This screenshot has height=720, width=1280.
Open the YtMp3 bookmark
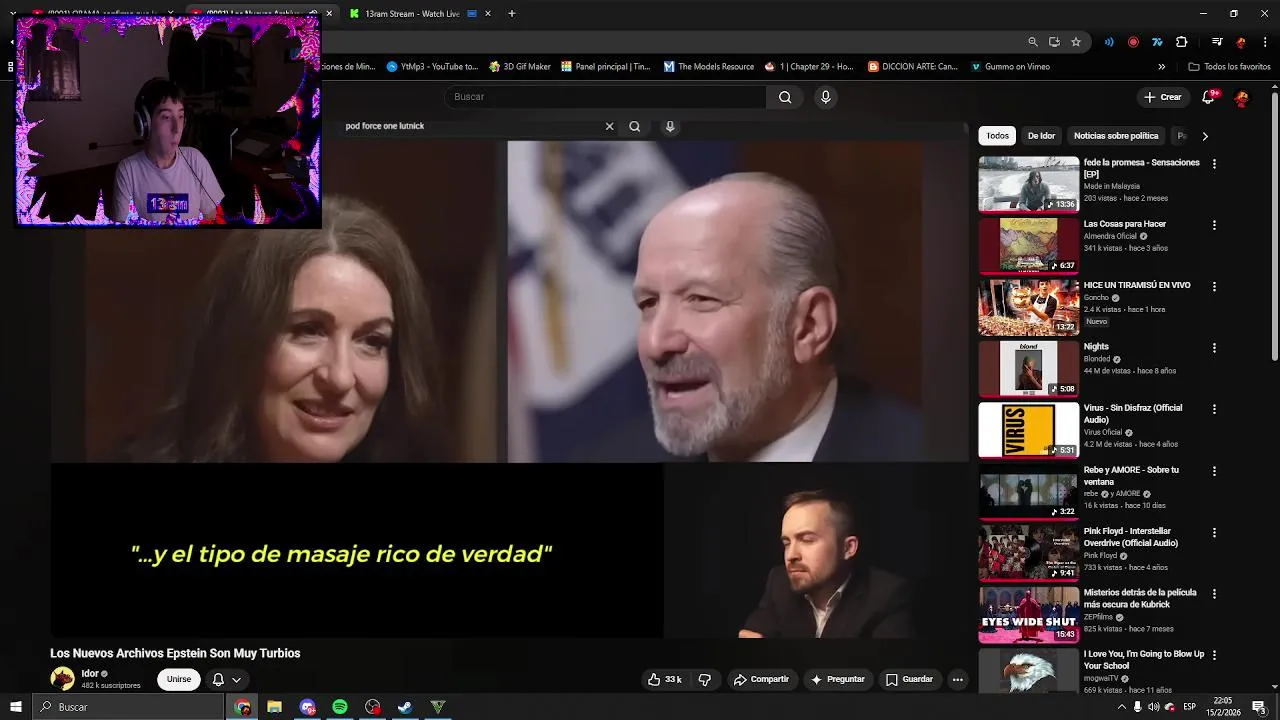(x=432, y=67)
